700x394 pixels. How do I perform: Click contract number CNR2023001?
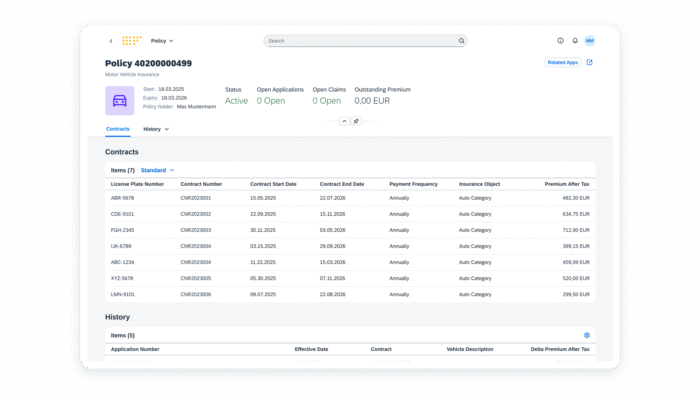pos(196,198)
